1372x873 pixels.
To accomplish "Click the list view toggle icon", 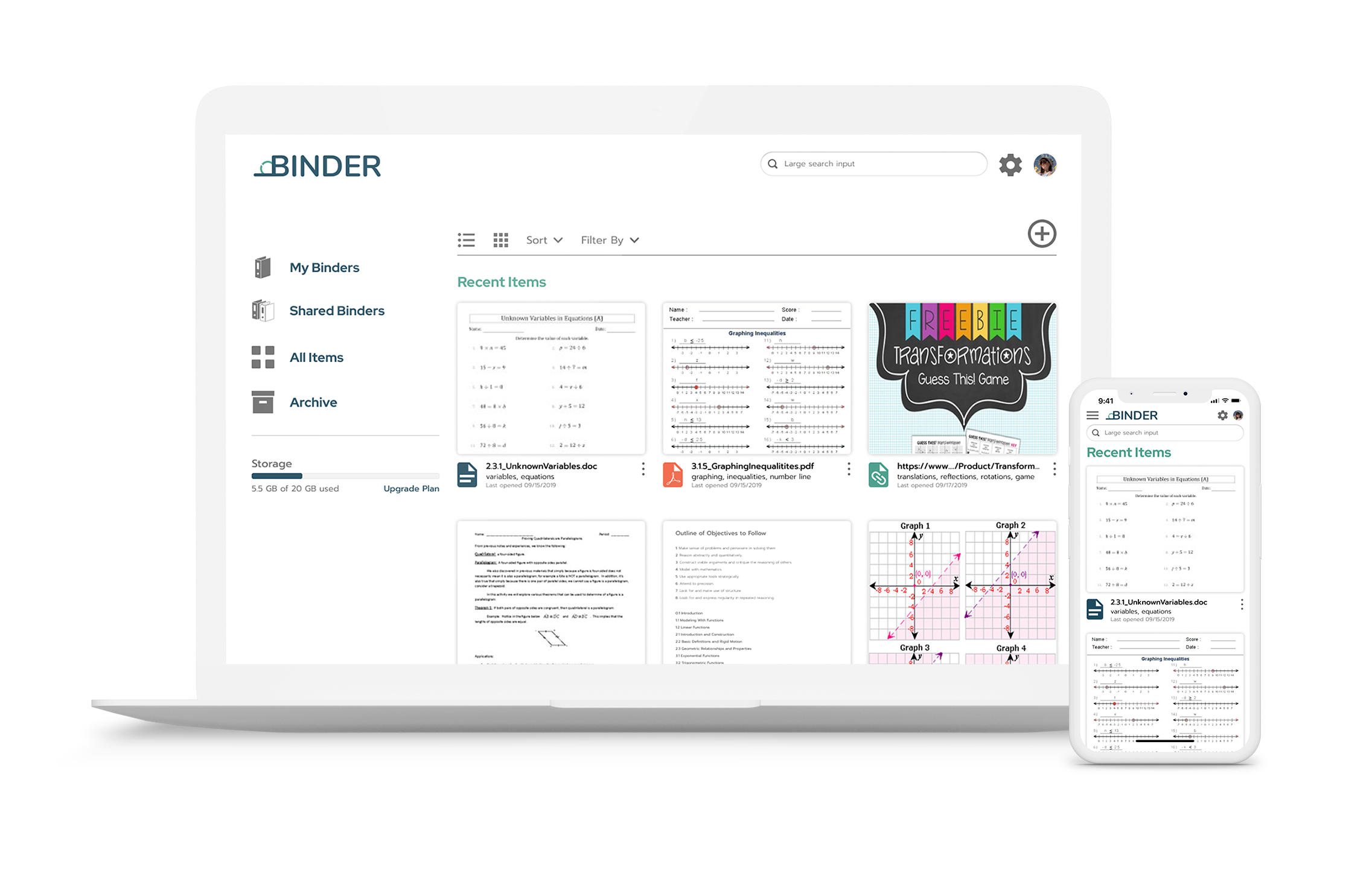I will point(466,240).
